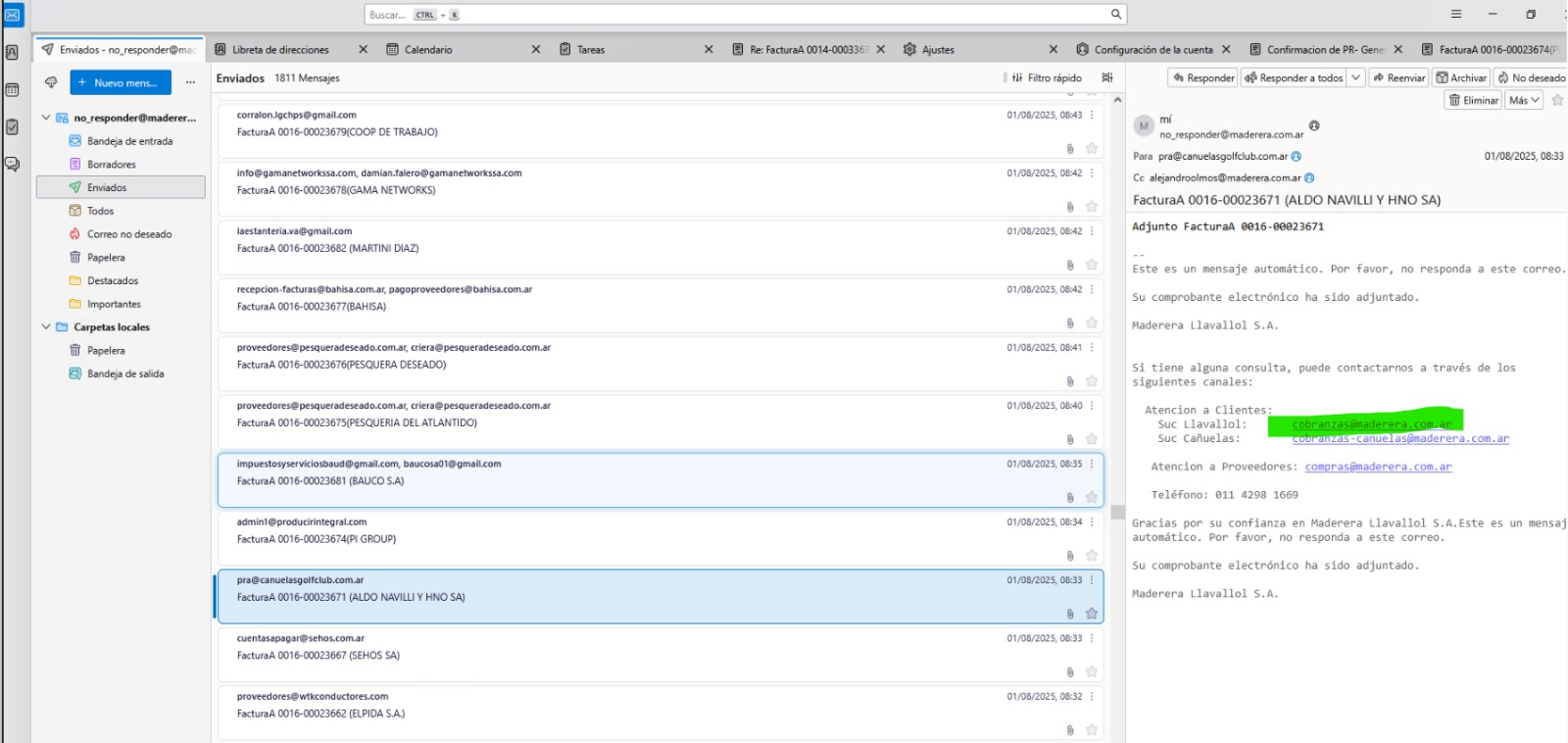The height and width of the screenshot is (743, 1568).
Task: Click inside the Buscar search field
Action: coord(745,15)
